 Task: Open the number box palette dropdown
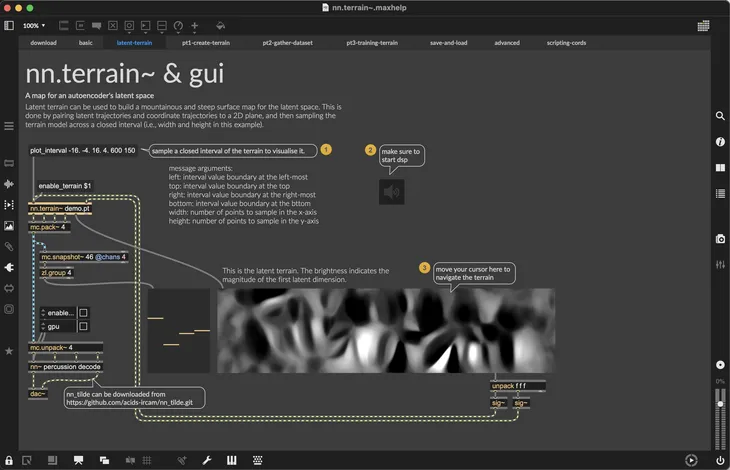(x=145, y=27)
